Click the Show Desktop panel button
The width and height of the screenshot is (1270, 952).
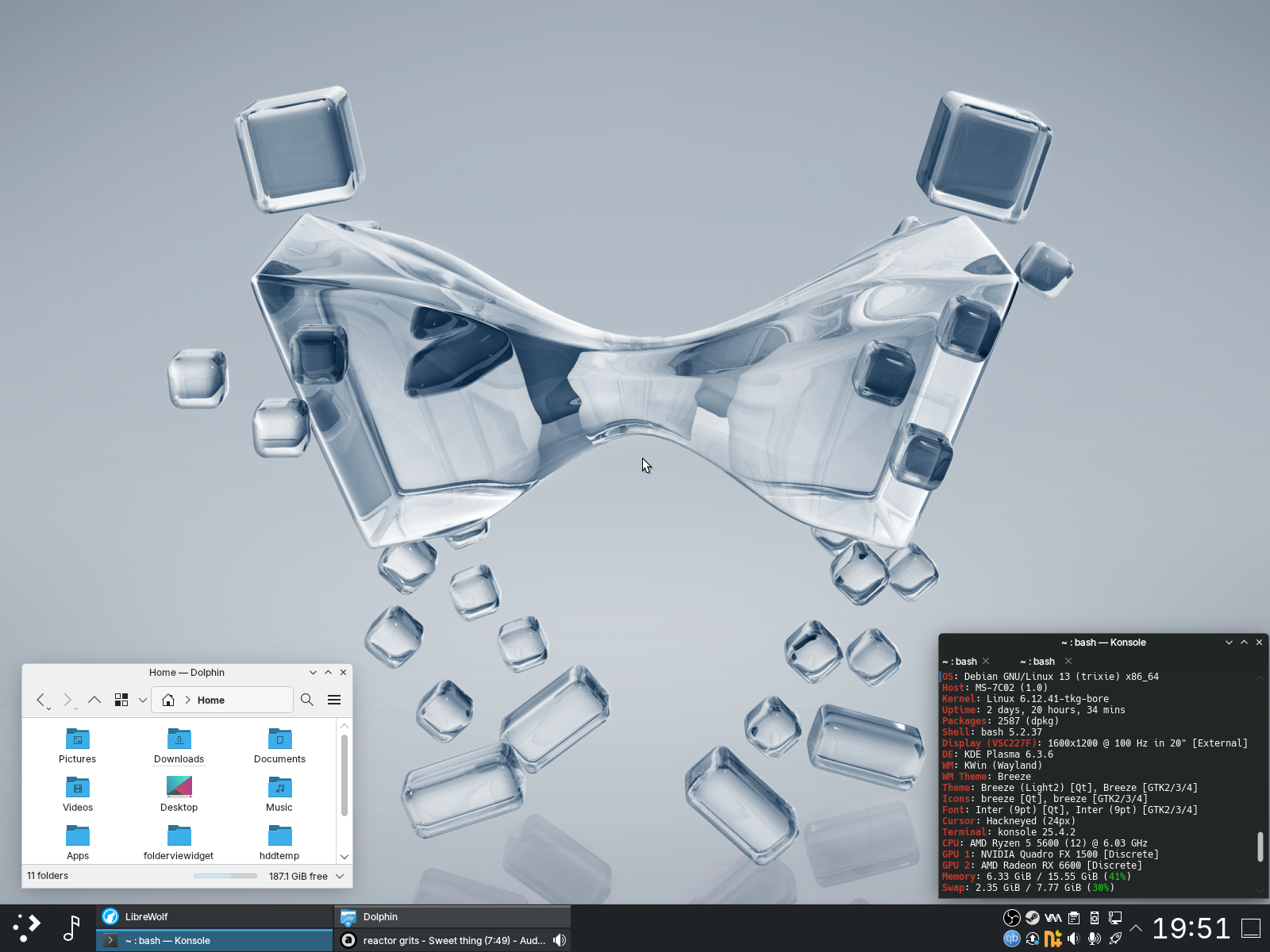point(1251,928)
